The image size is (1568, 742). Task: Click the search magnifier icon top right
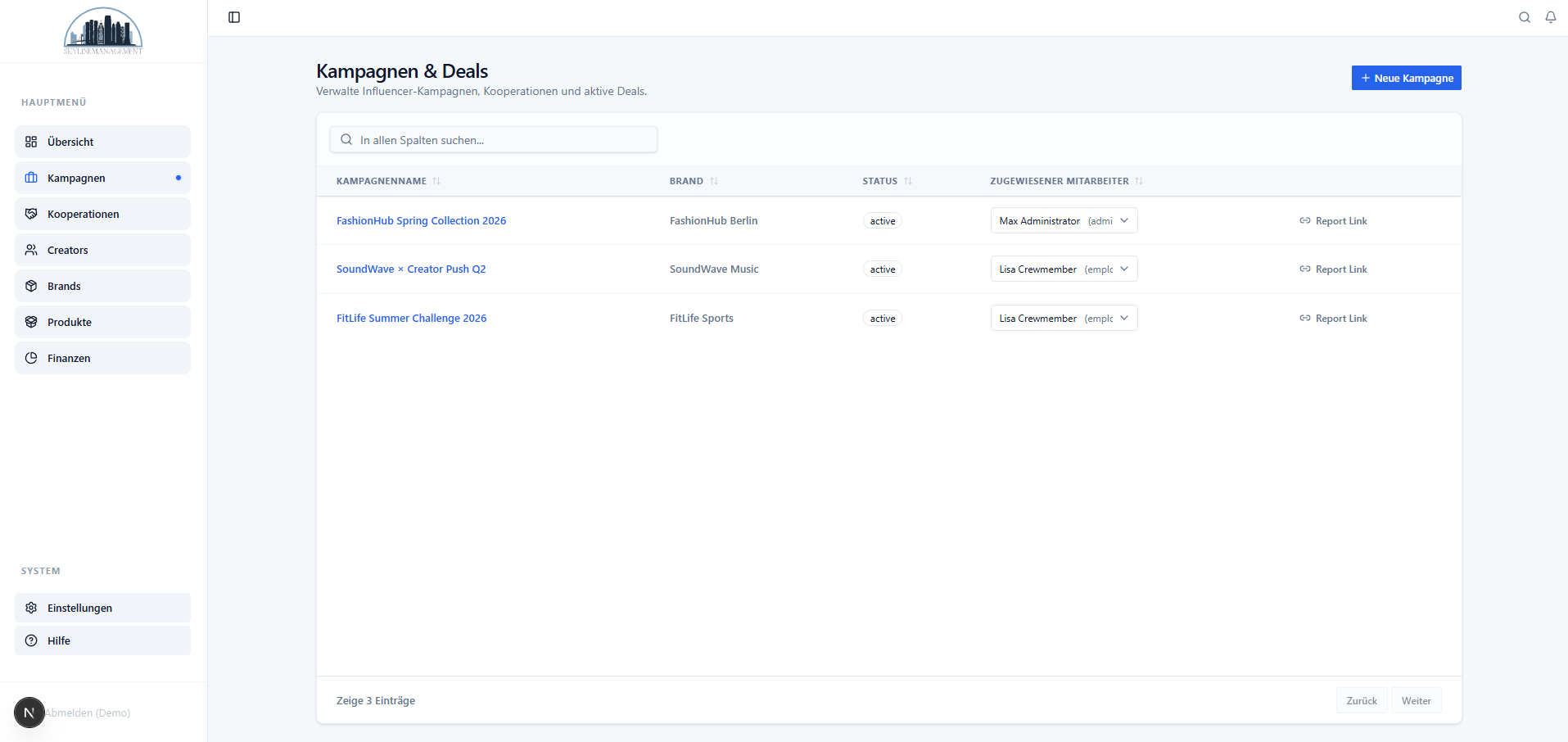tap(1525, 16)
